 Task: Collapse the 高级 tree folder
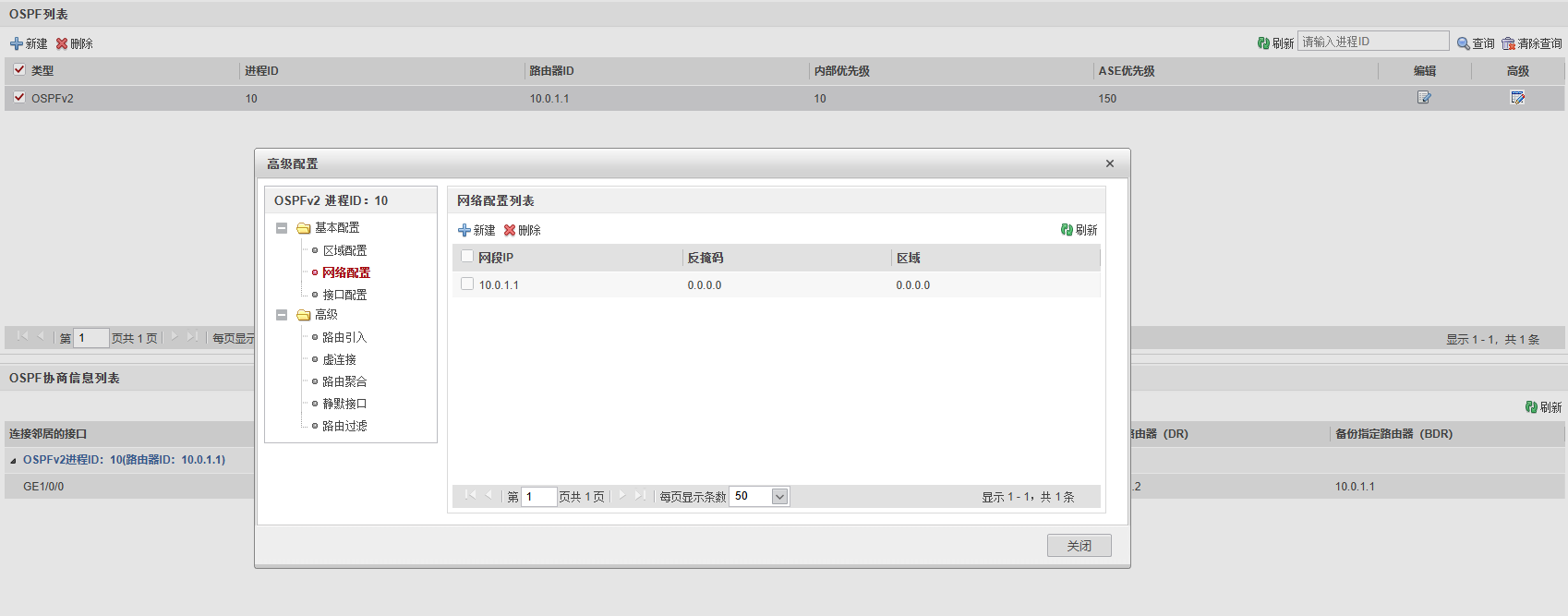point(282,315)
